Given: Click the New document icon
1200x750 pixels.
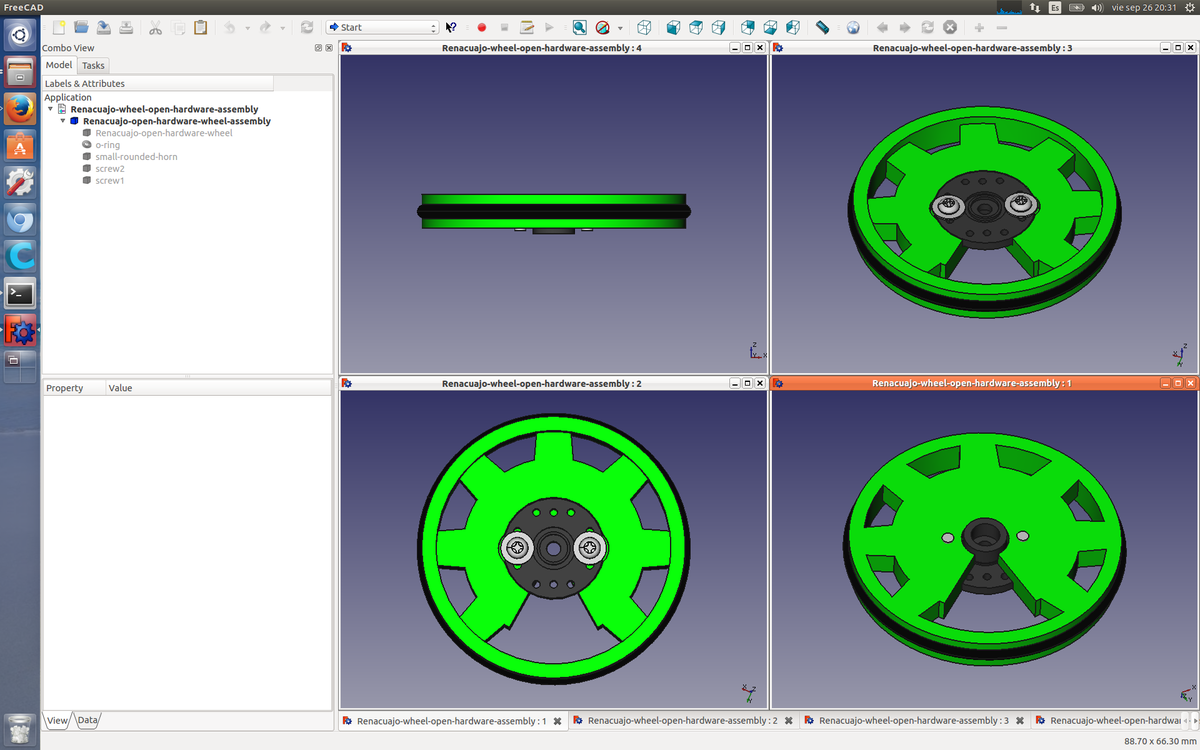Looking at the screenshot, I should point(59,27).
